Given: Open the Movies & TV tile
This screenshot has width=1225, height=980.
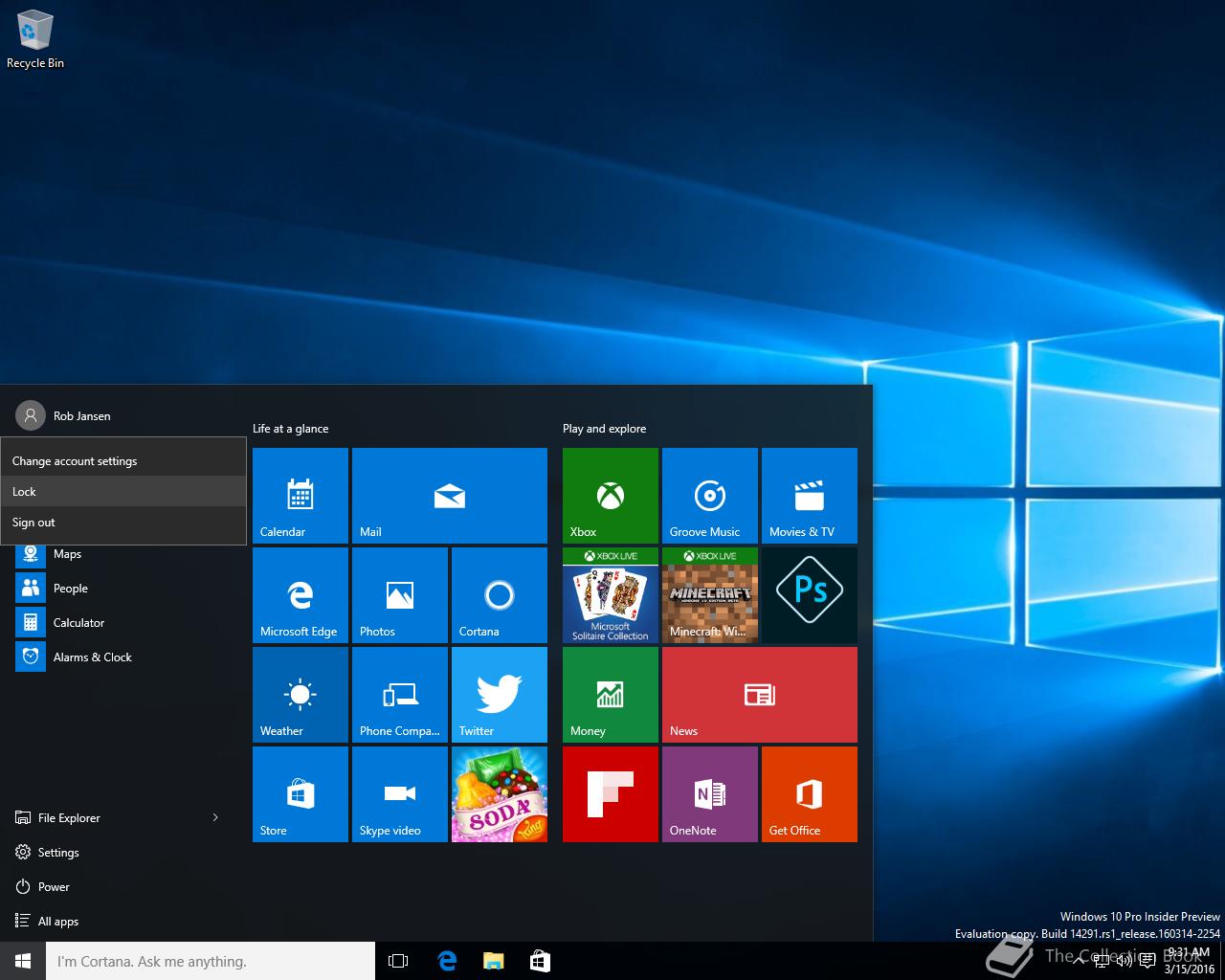Looking at the screenshot, I should point(810,496).
